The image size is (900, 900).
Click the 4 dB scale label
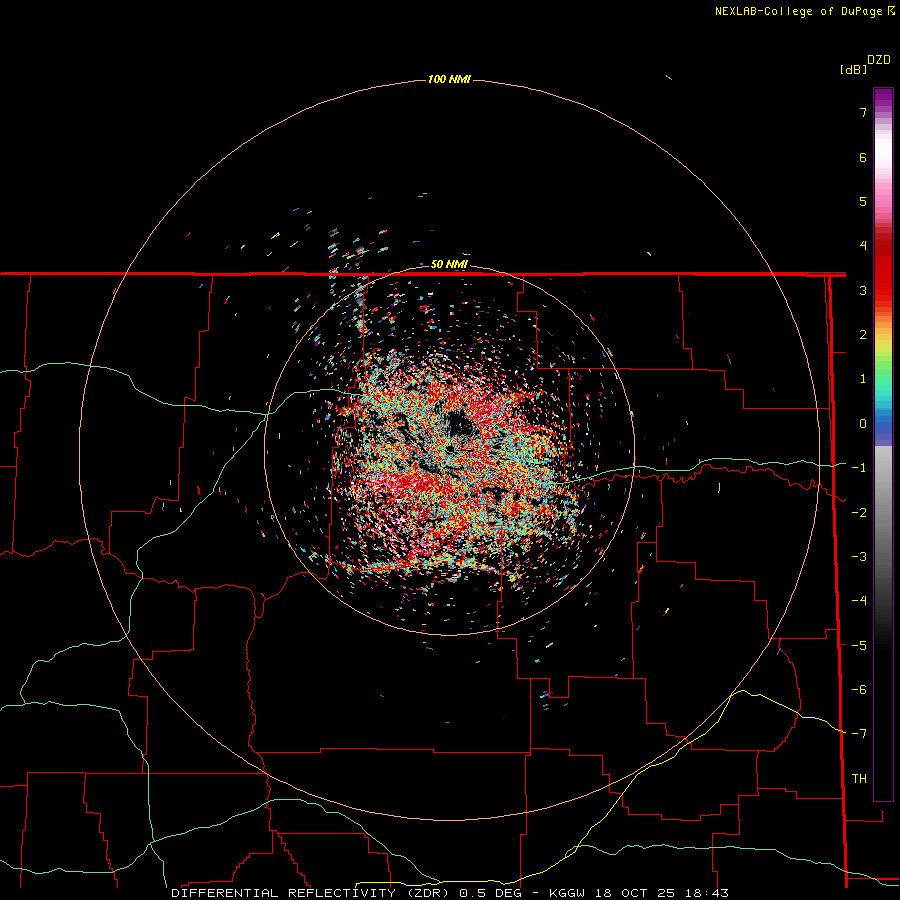tap(863, 246)
